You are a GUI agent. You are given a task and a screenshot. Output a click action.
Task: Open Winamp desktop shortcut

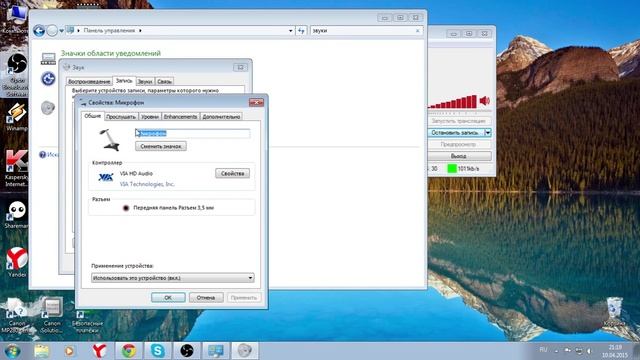coord(16,117)
